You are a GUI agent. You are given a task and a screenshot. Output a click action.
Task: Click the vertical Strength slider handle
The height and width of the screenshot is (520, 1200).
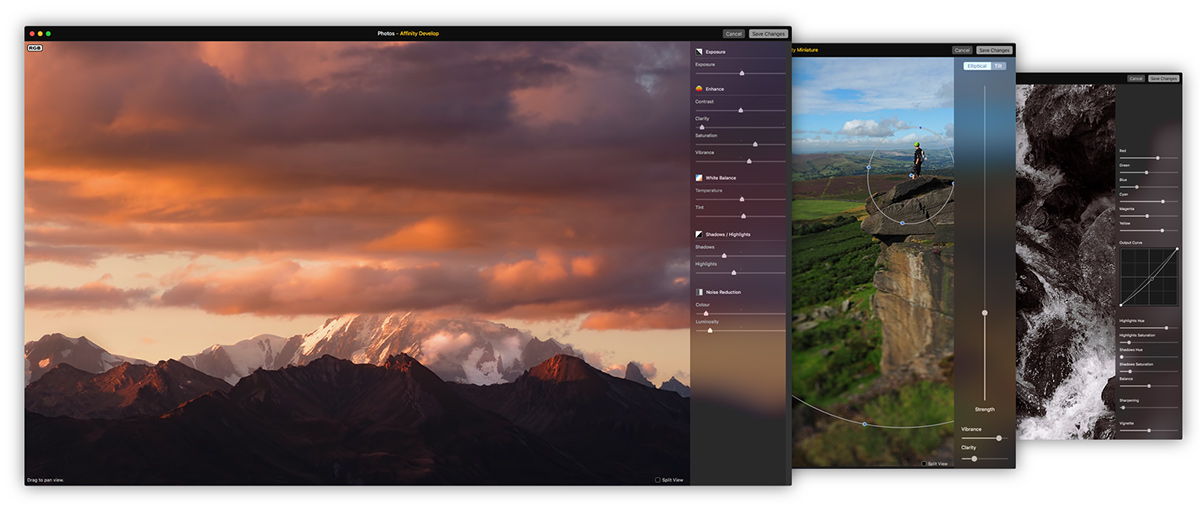[x=985, y=313]
